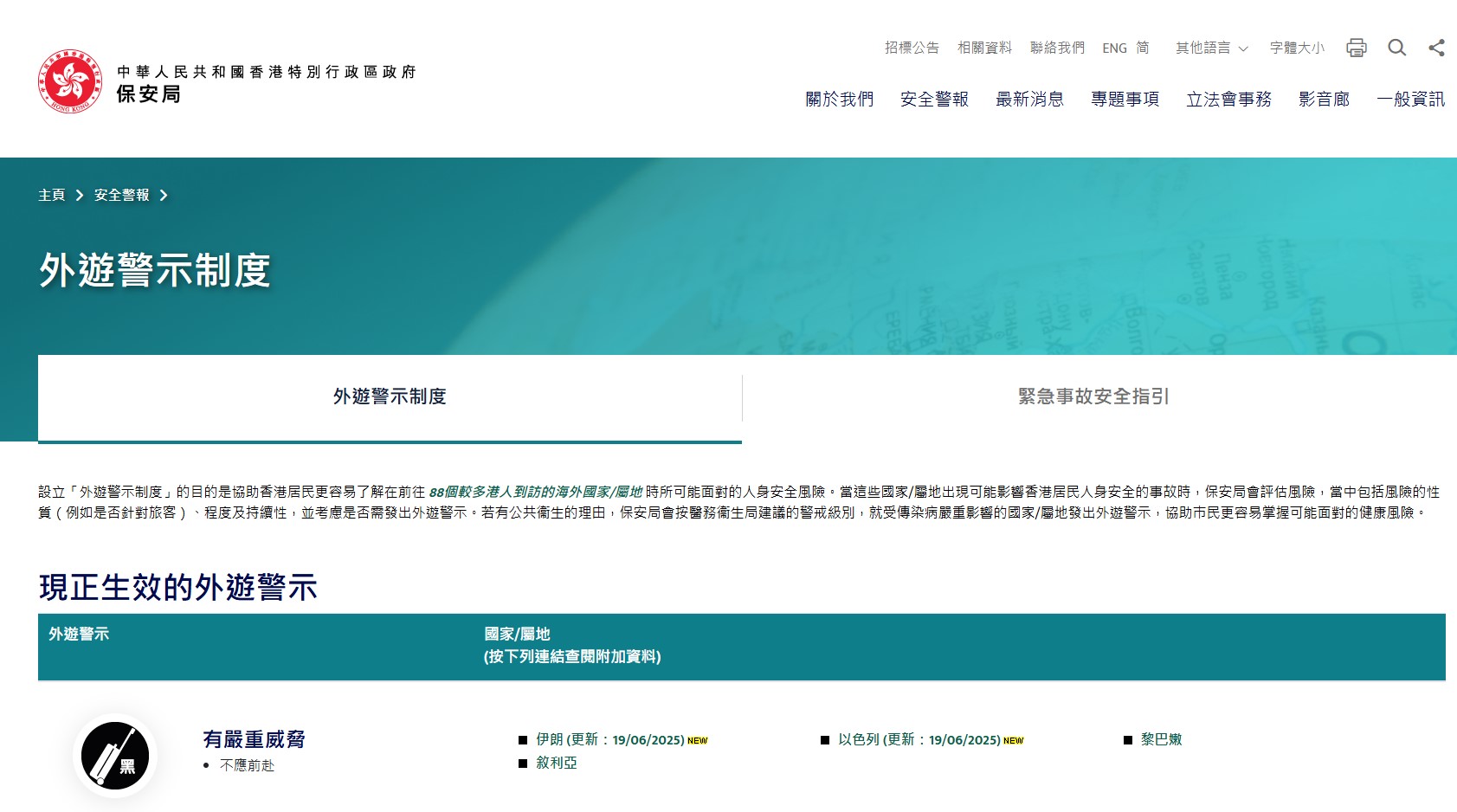Open the 敘利亞 travel alert link
The image size is (1457, 812).
pos(556,763)
